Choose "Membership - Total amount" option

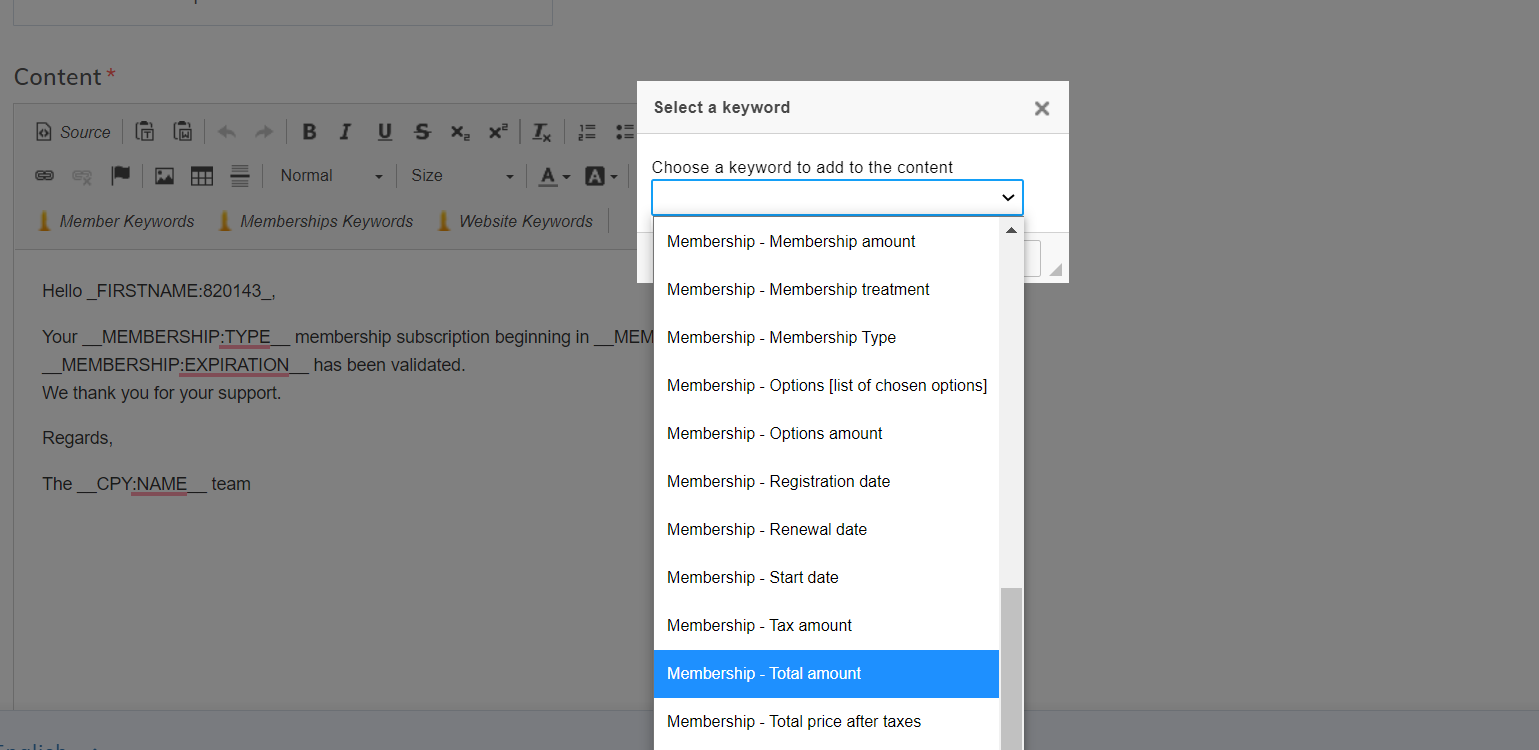pyautogui.click(x=764, y=674)
